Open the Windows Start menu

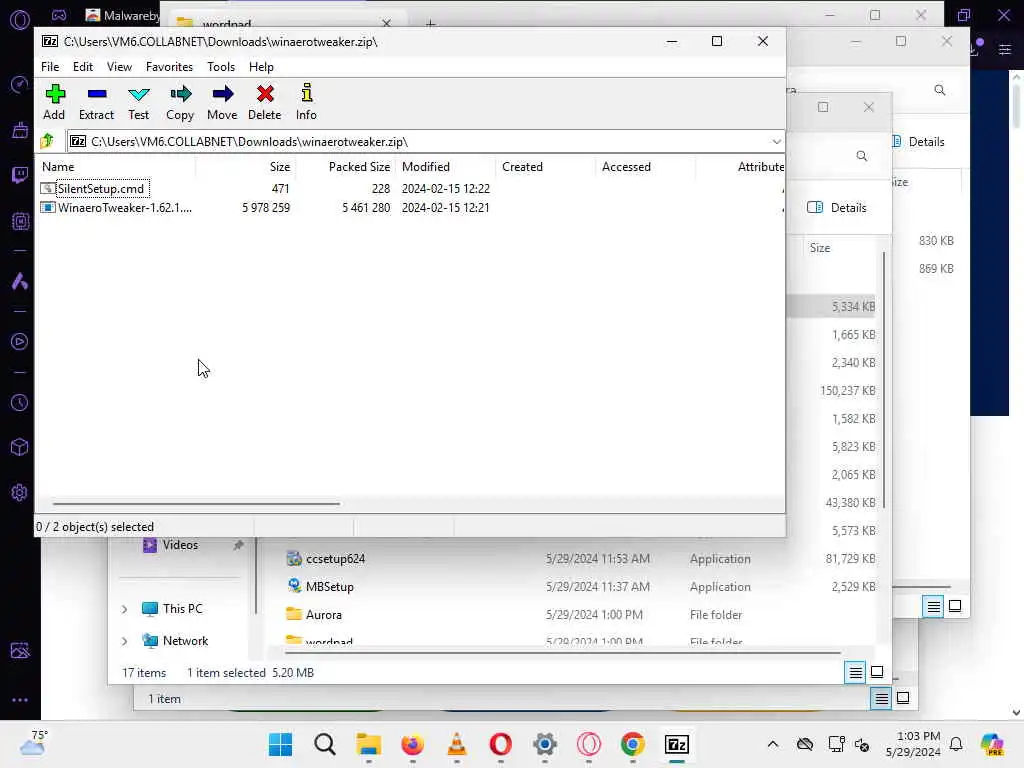(x=281, y=744)
